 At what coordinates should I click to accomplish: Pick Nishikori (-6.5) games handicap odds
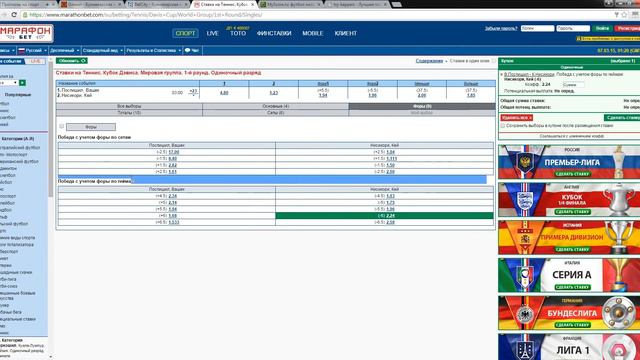tap(390, 222)
